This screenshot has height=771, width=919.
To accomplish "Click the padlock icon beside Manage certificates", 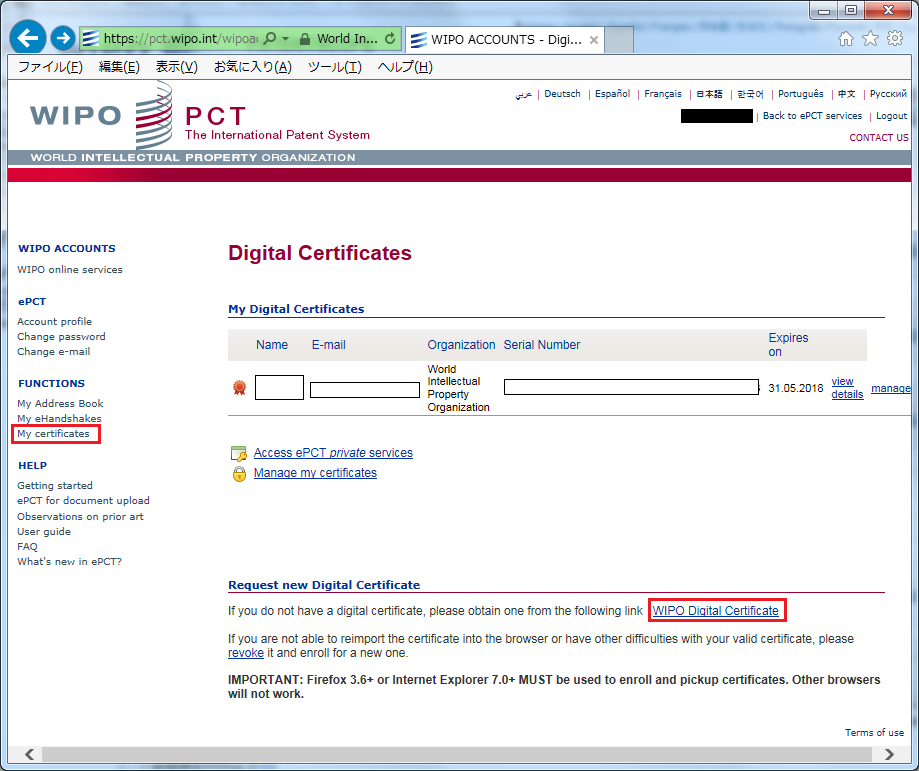I will pyautogui.click(x=239, y=474).
